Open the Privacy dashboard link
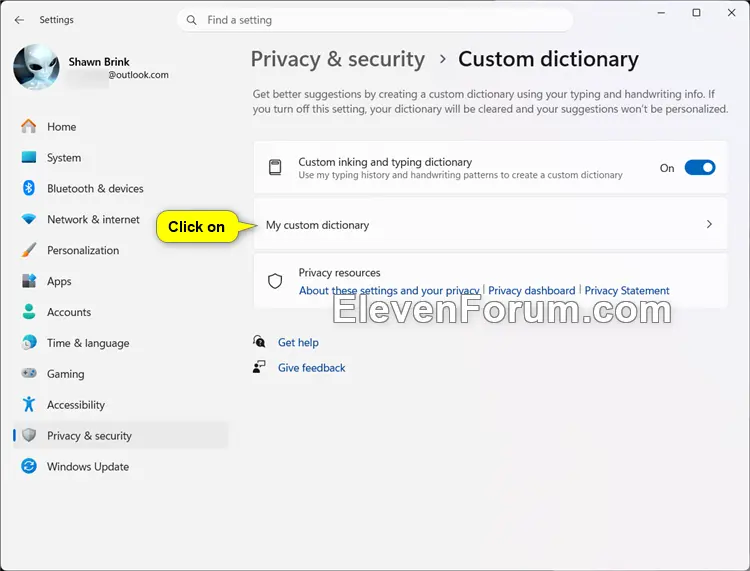Image resolution: width=750 pixels, height=571 pixels. pos(531,290)
